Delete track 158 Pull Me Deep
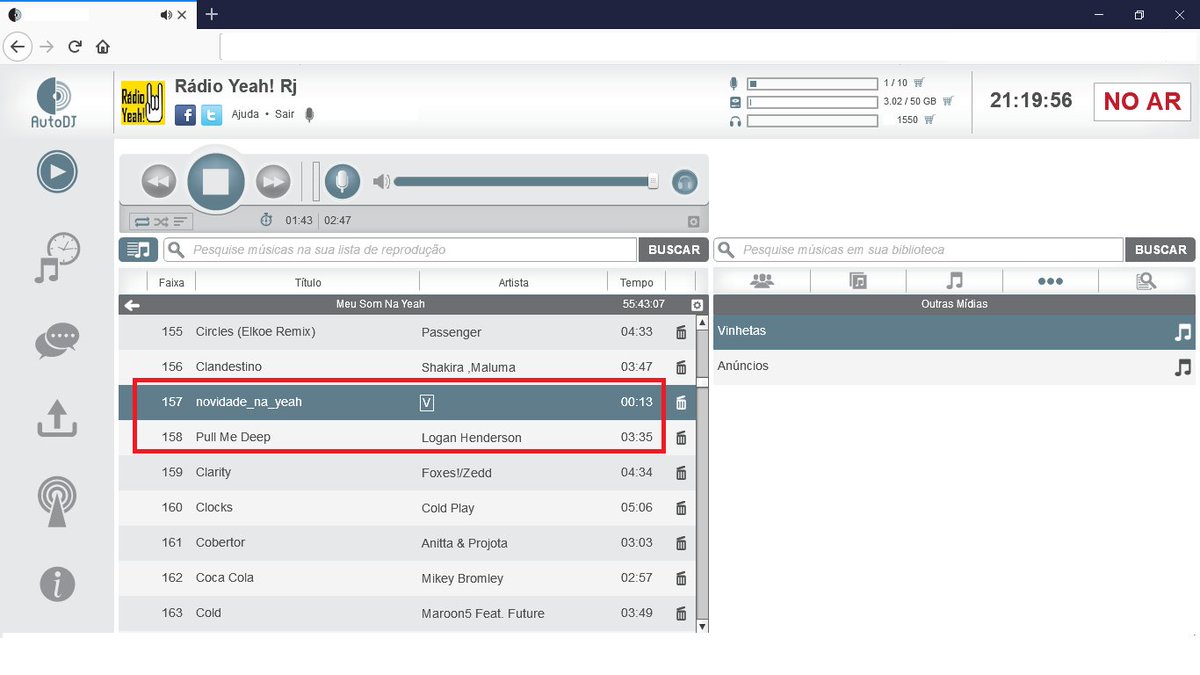 tap(681, 438)
